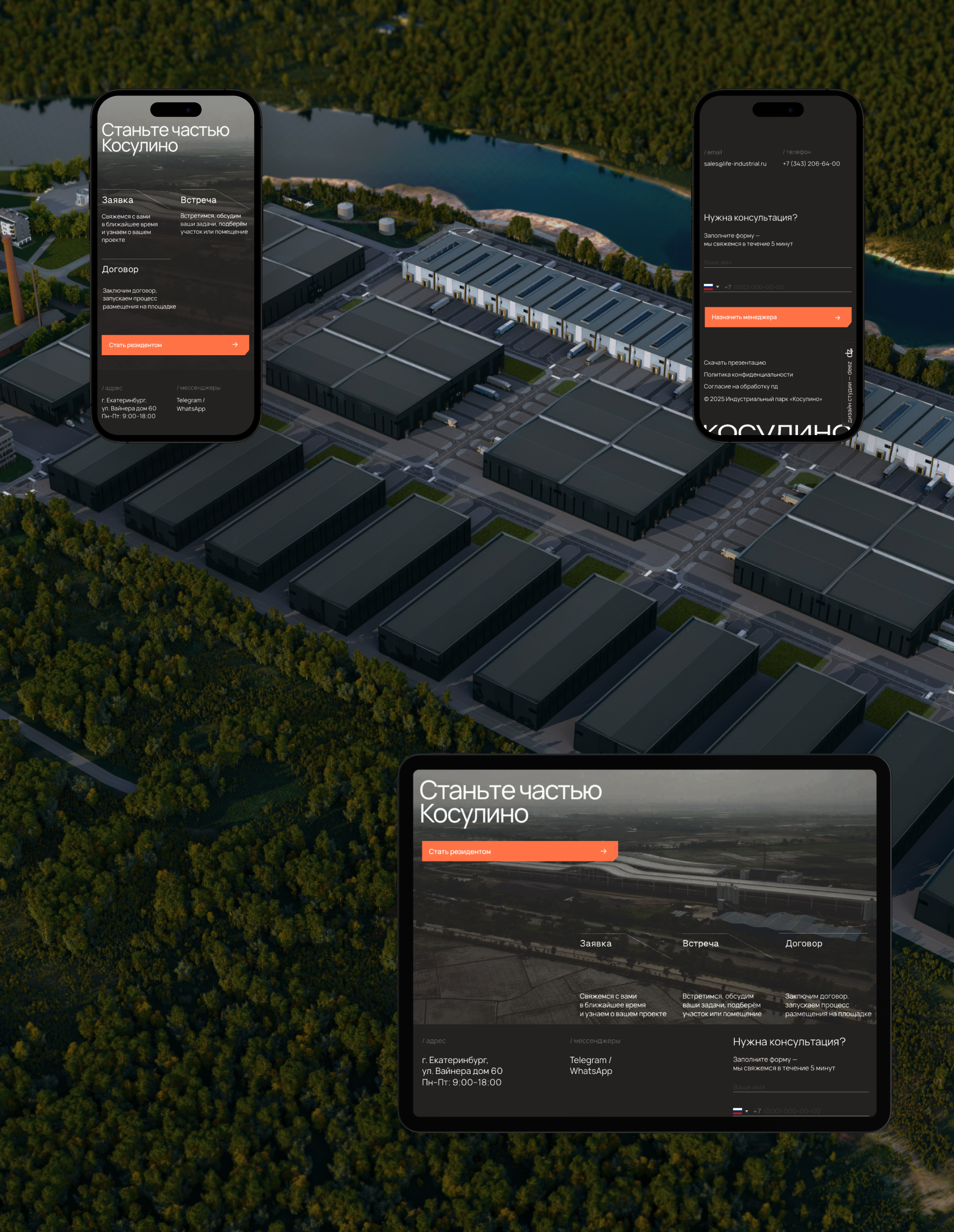The height and width of the screenshot is (1232, 954).
Task: Click the large КОСУЛИНО footer logo
Action: pyautogui.click(x=776, y=430)
